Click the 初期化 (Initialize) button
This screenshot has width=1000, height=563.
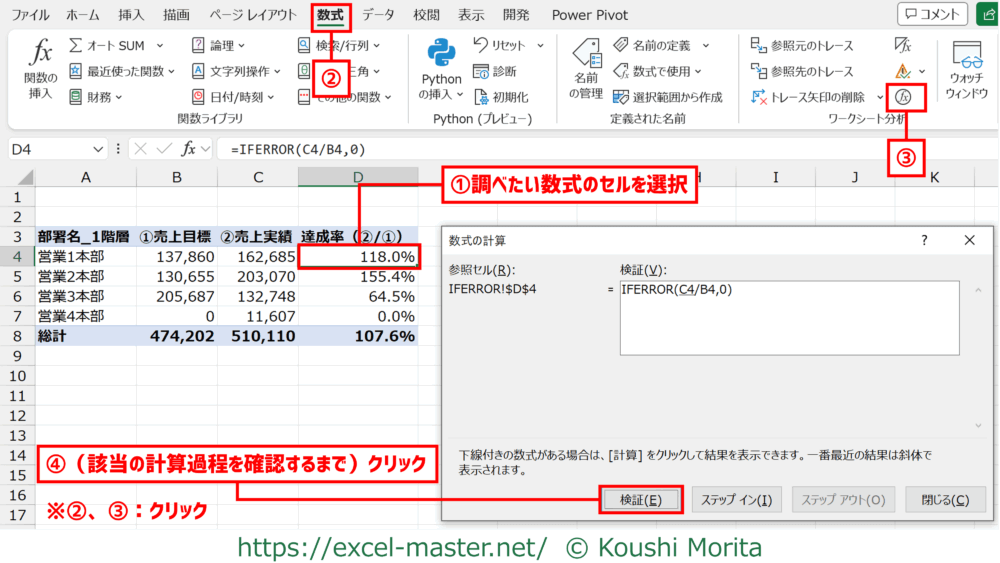tap(500, 97)
